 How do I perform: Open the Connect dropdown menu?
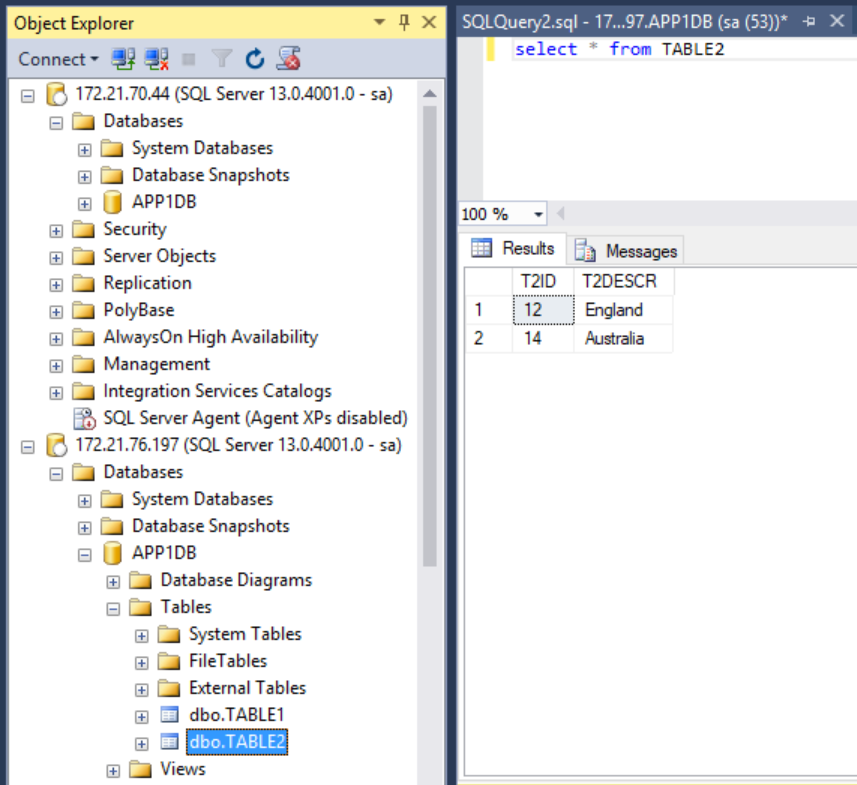click(x=55, y=59)
